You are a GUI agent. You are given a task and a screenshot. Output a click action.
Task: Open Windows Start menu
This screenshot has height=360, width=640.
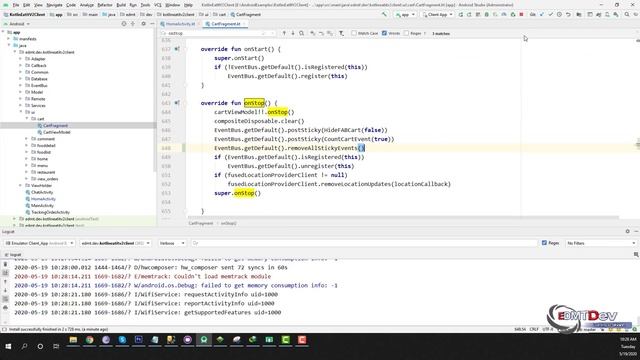[8, 346]
